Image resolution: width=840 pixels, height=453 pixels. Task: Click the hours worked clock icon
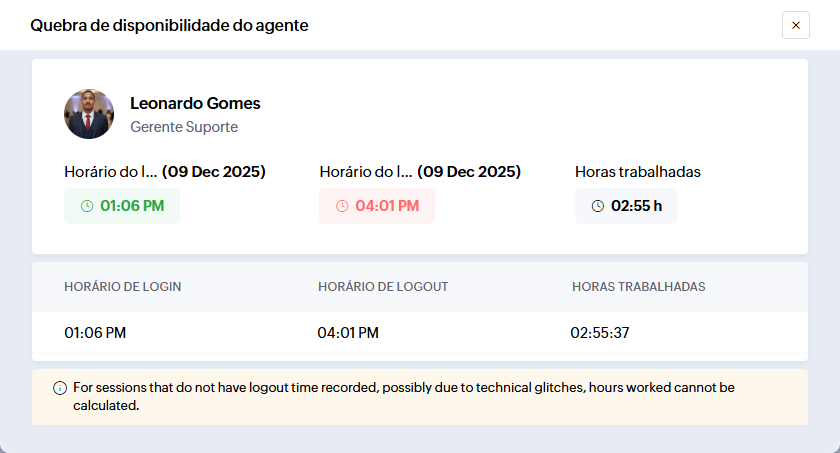click(x=598, y=206)
